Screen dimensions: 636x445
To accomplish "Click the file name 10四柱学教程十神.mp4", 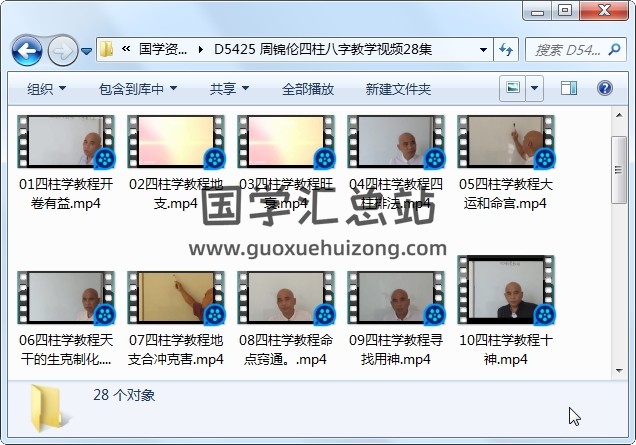I will pyautogui.click(x=506, y=350).
